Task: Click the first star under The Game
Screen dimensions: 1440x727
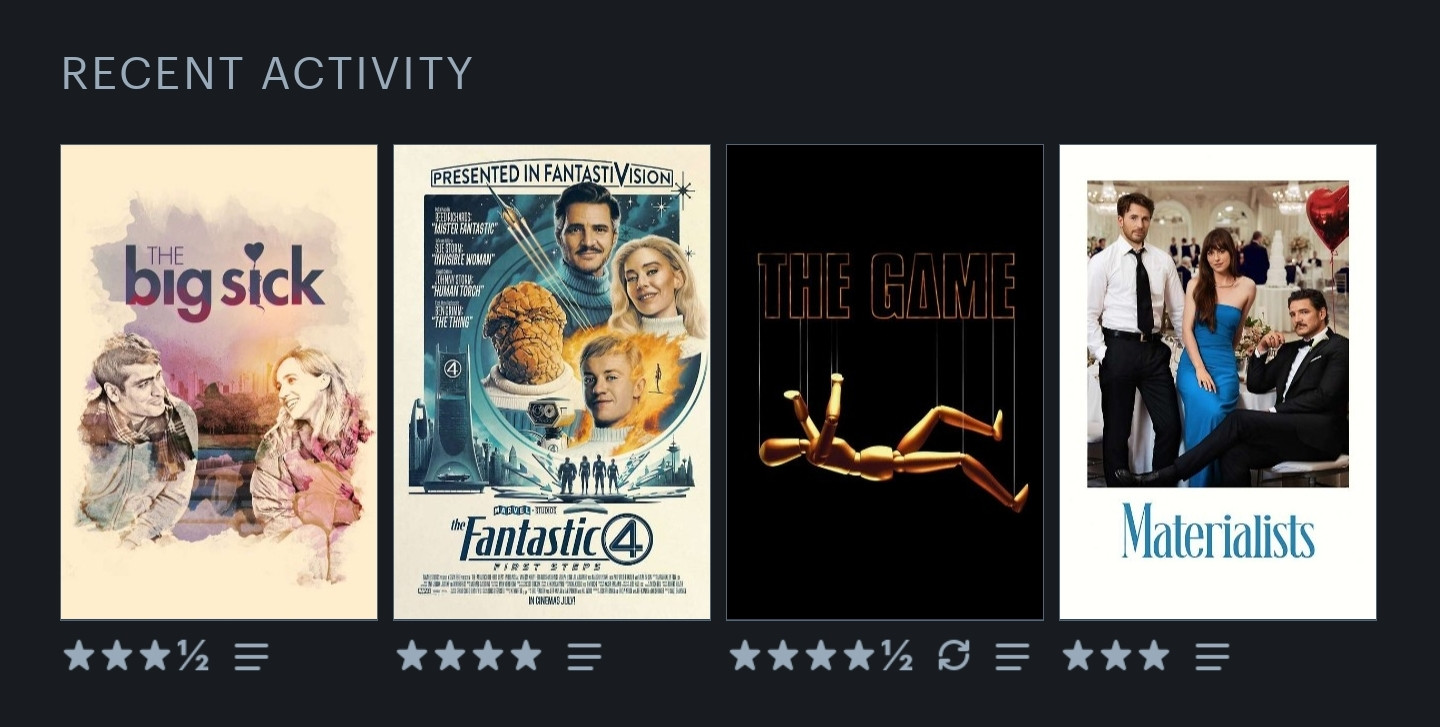Action: tap(745, 656)
